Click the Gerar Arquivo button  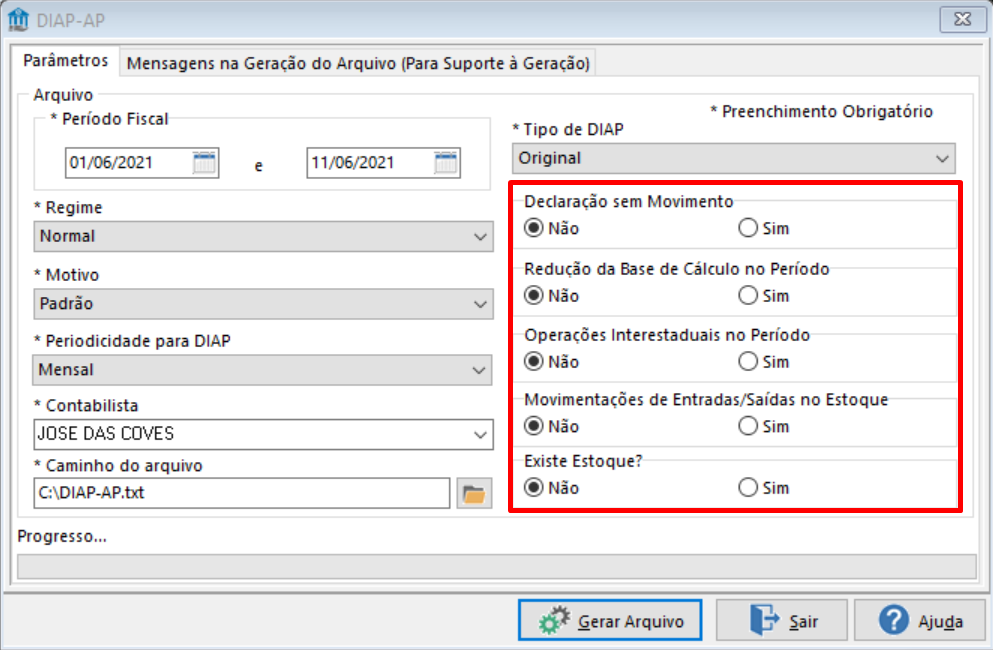point(610,621)
